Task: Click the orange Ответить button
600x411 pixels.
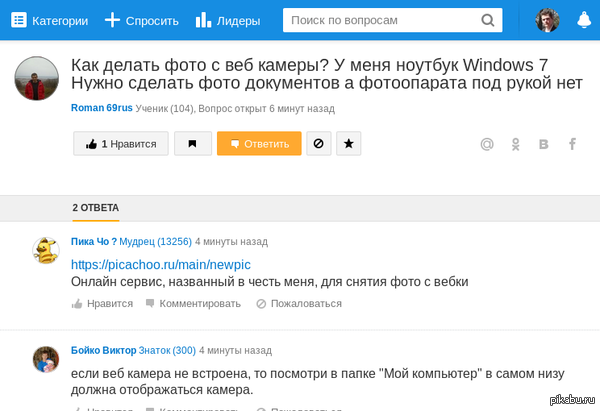Action: 259,144
